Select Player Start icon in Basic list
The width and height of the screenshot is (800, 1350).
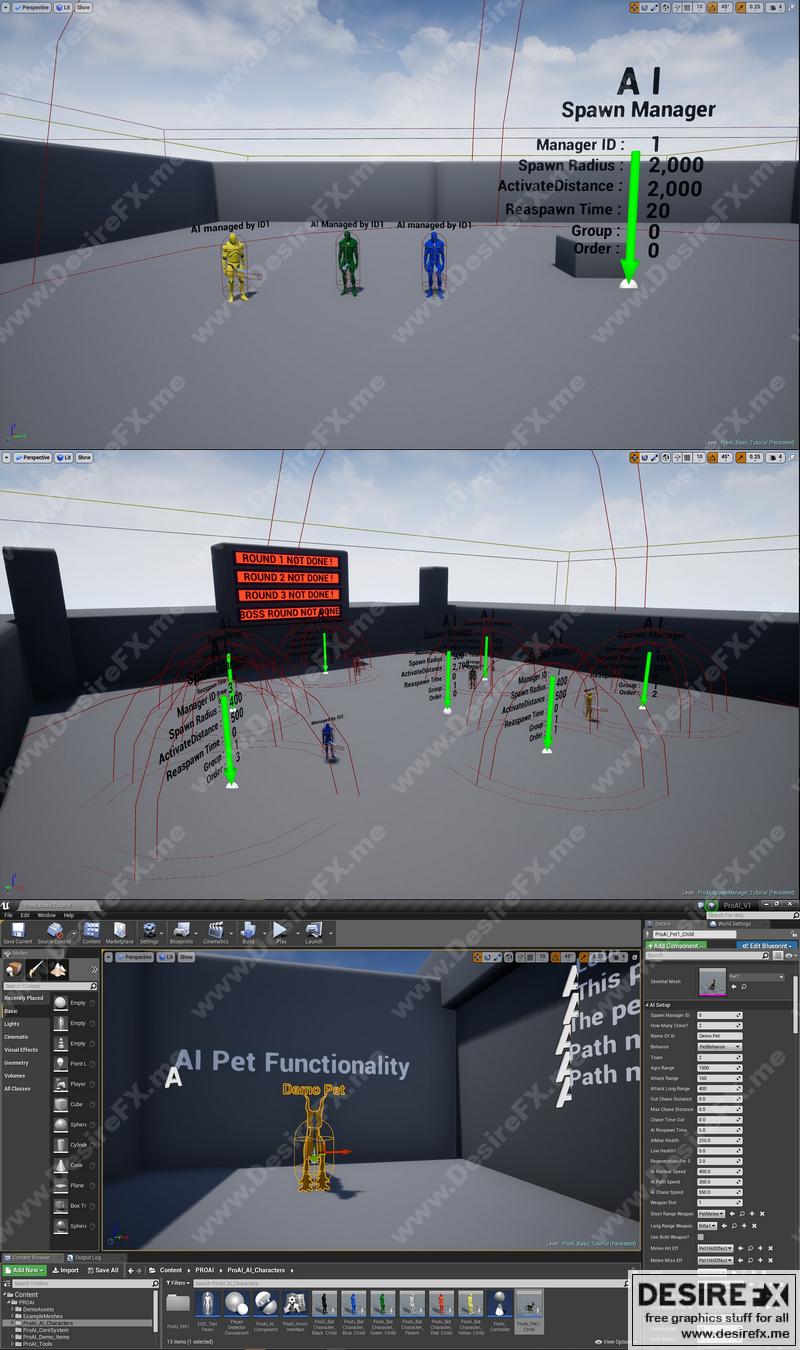click(61, 1084)
